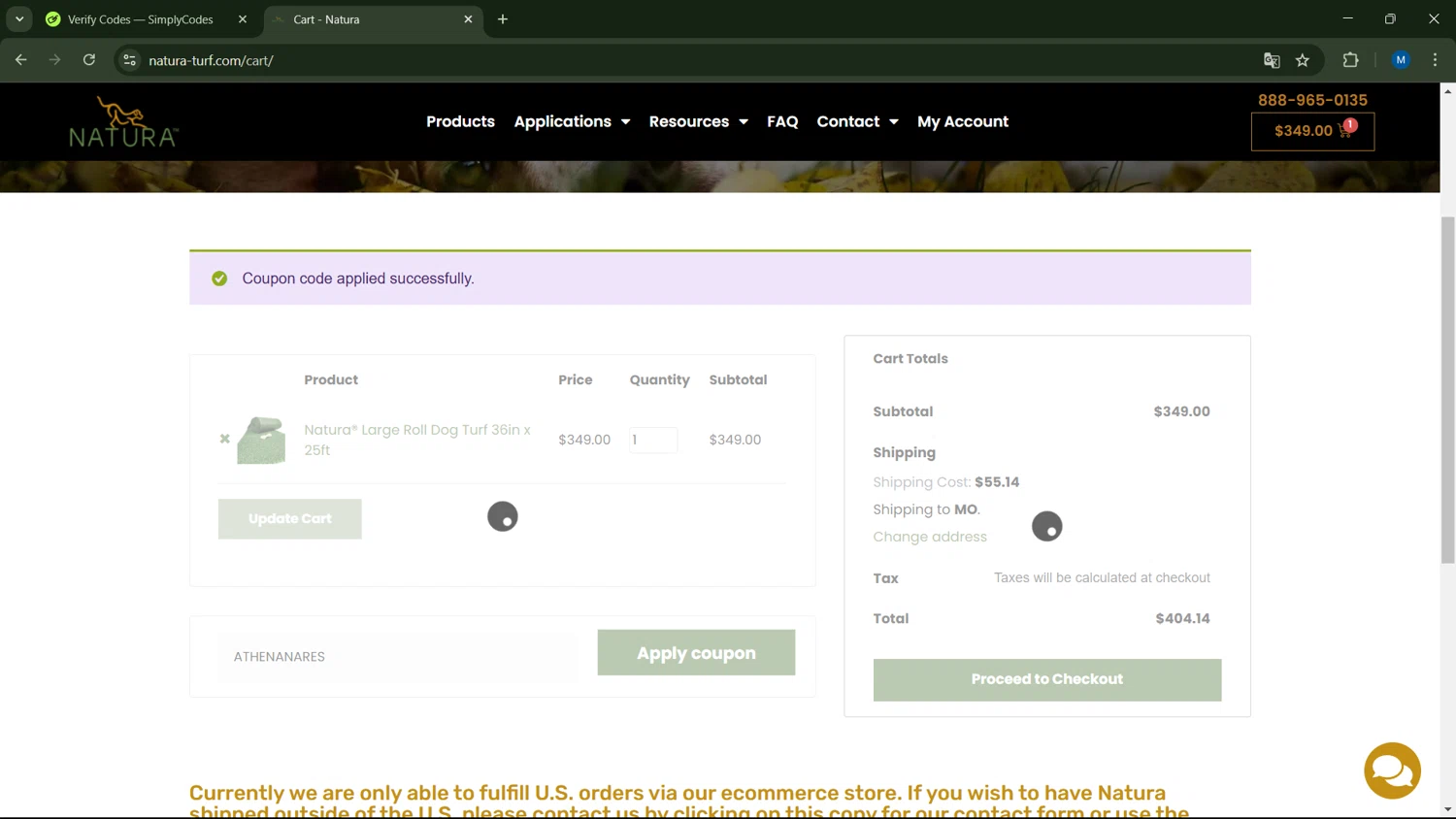Expand the Contact dropdown menu
This screenshot has width=1456, height=819.
coord(857,121)
